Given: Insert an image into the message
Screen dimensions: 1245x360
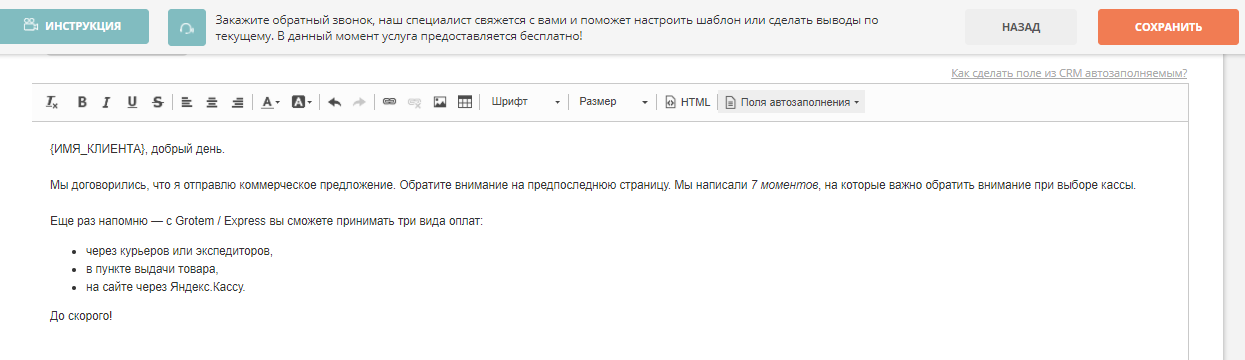Looking at the screenshot, I should click(440, 102).
